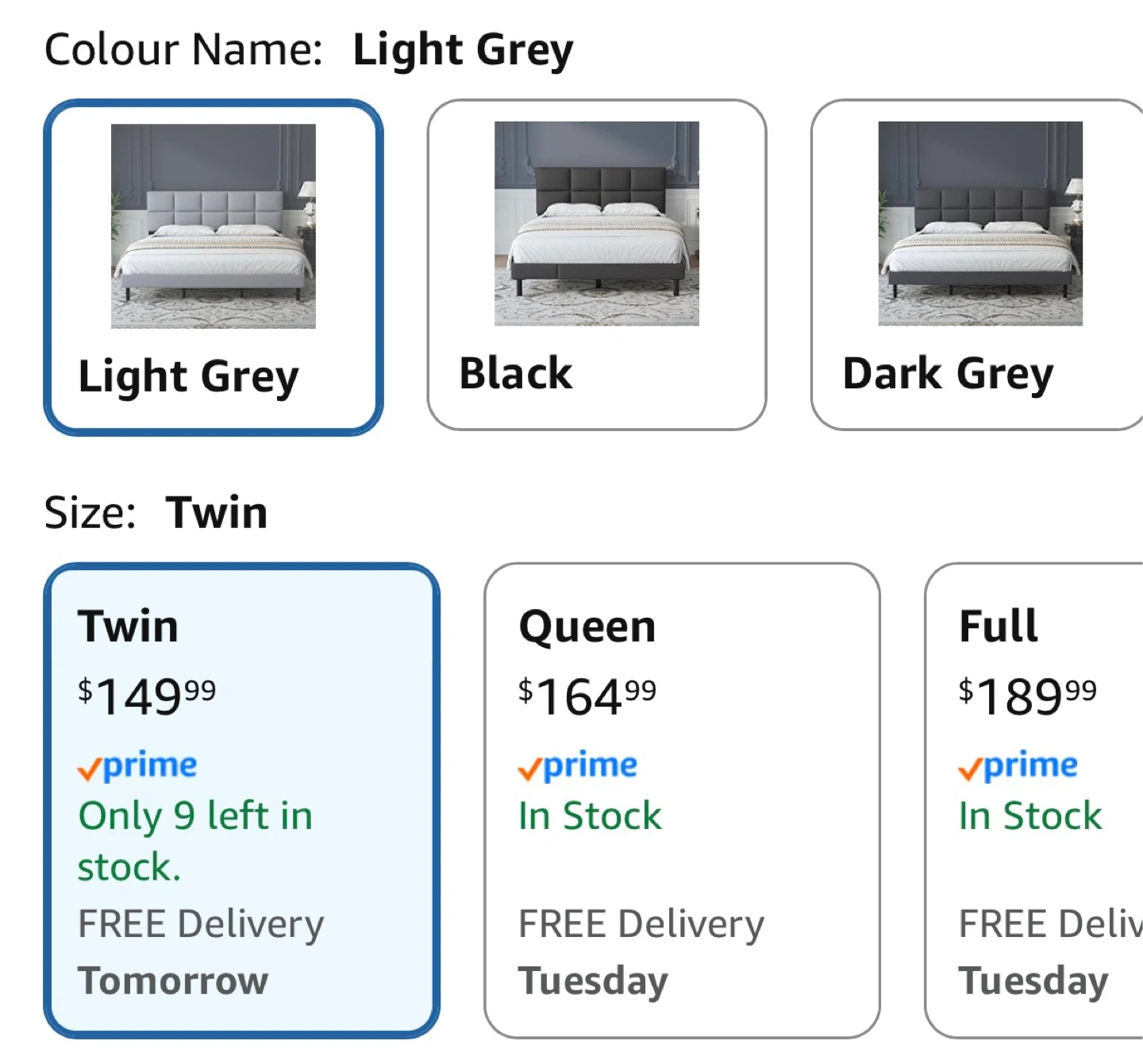Select the Queen size option

pos(587,626)
